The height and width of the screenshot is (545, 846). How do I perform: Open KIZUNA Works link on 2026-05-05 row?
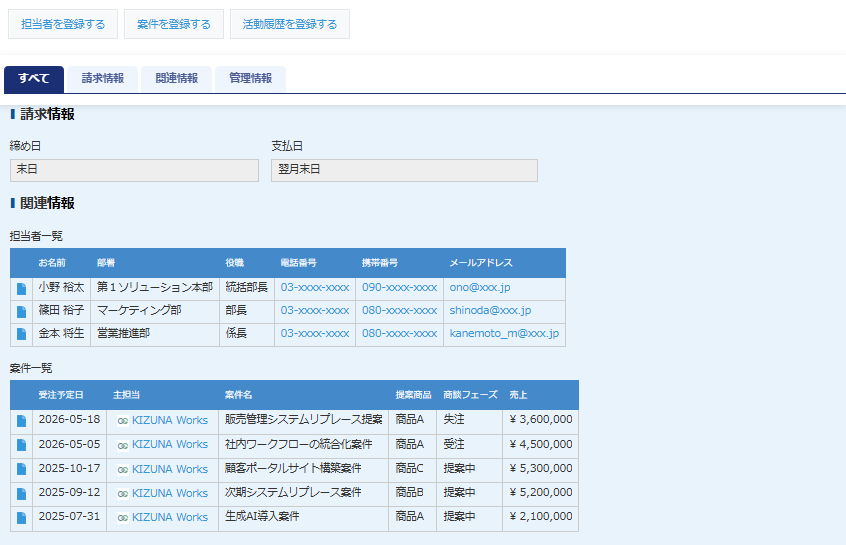[169, 445]
